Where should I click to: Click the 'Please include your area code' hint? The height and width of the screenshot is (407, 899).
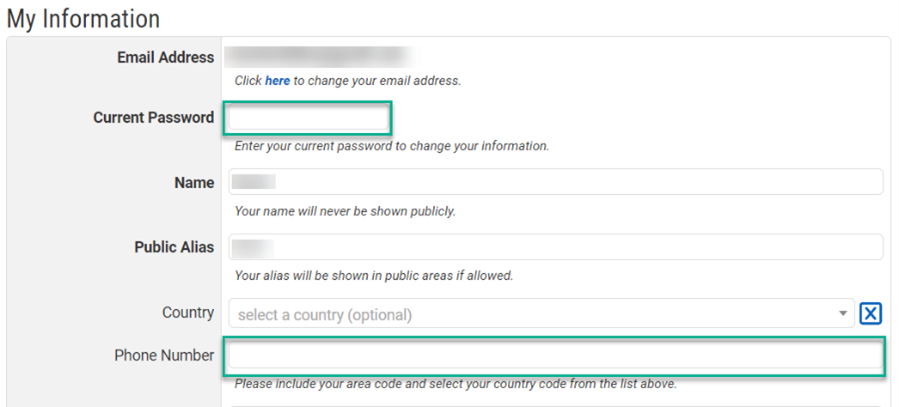(x=455, y=383)
